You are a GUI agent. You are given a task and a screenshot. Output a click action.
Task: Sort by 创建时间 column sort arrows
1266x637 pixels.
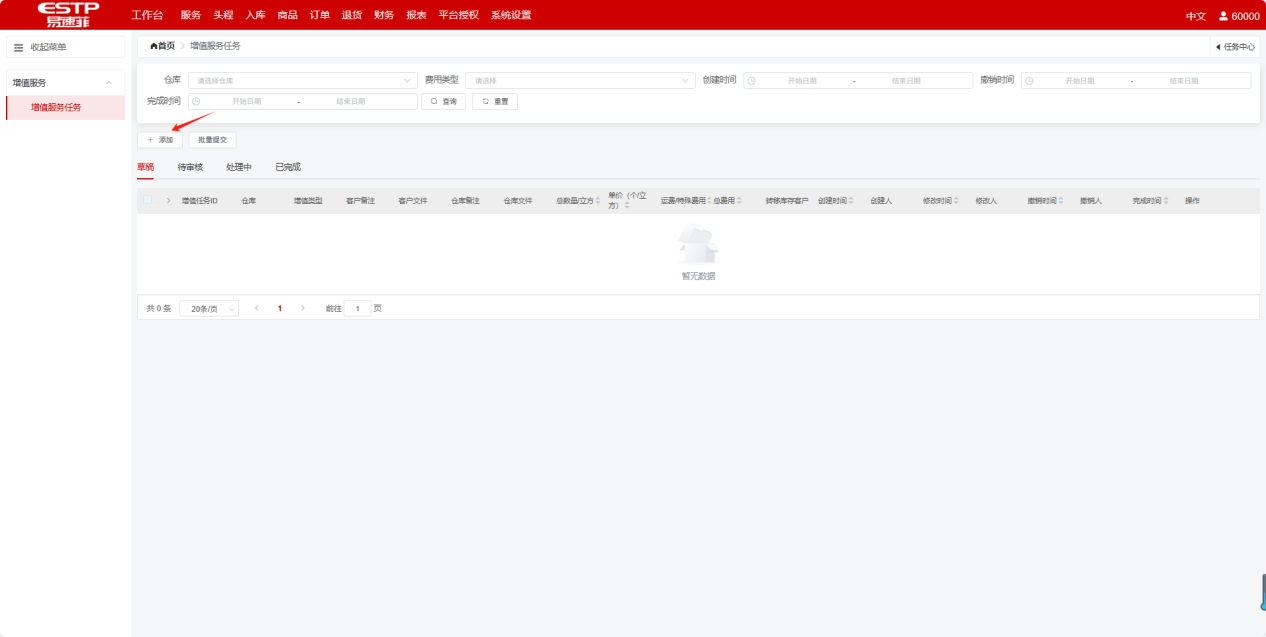point(851,201)
